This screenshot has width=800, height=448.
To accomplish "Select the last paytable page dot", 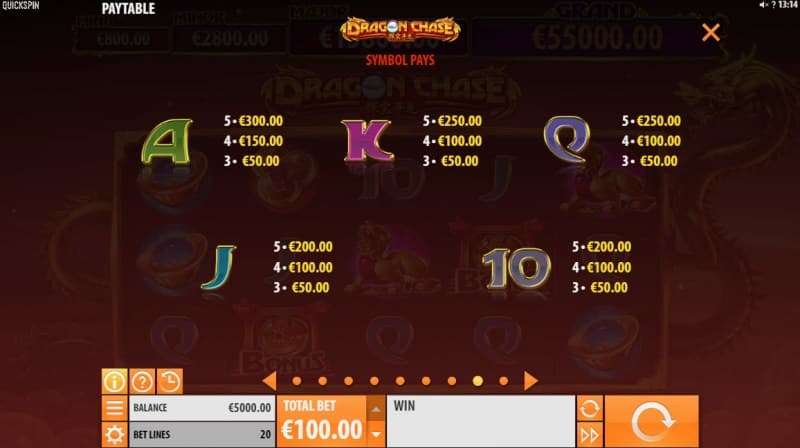I will tap(504, 381).
